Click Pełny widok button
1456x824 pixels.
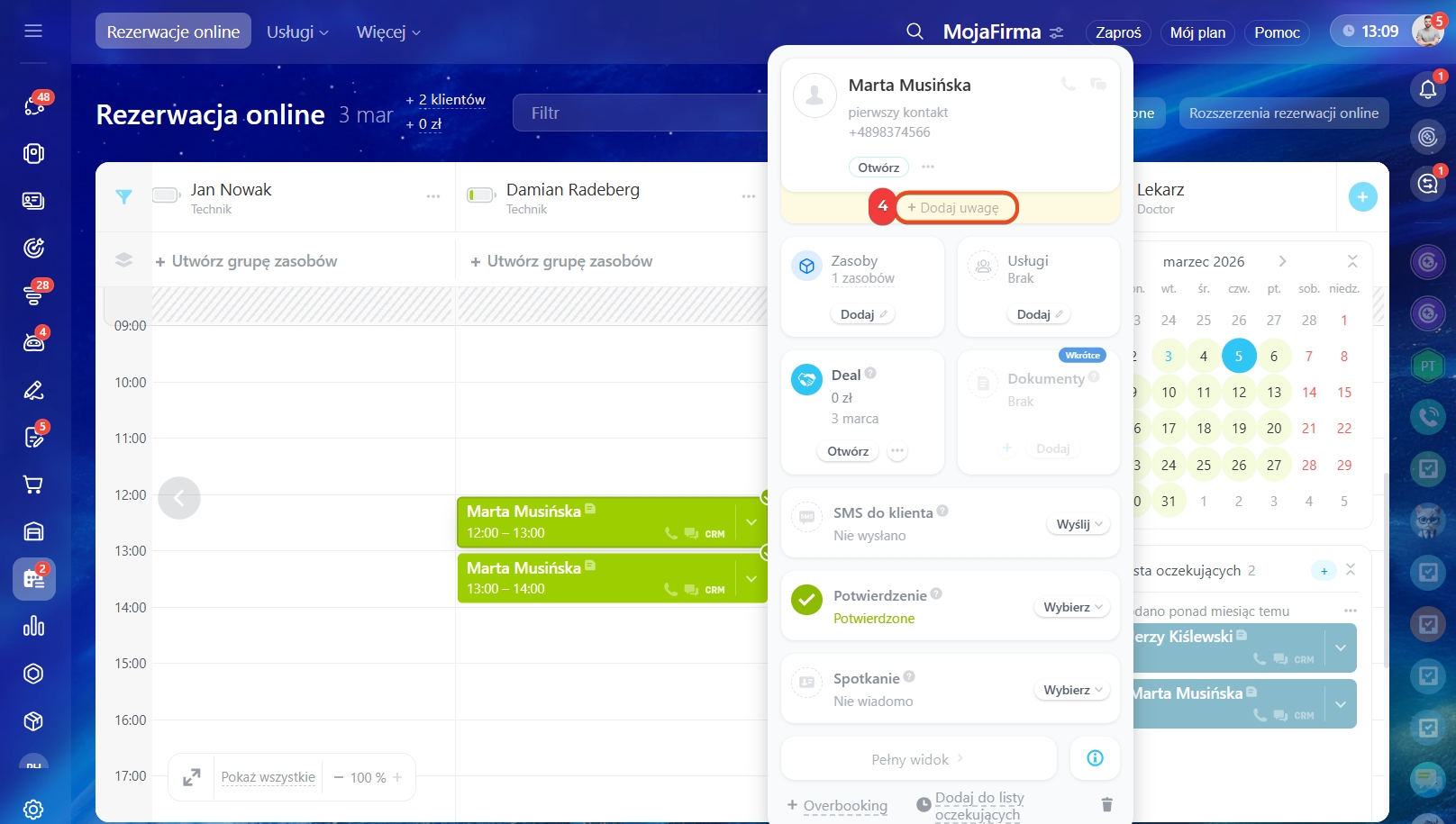[x=917, y=759]
